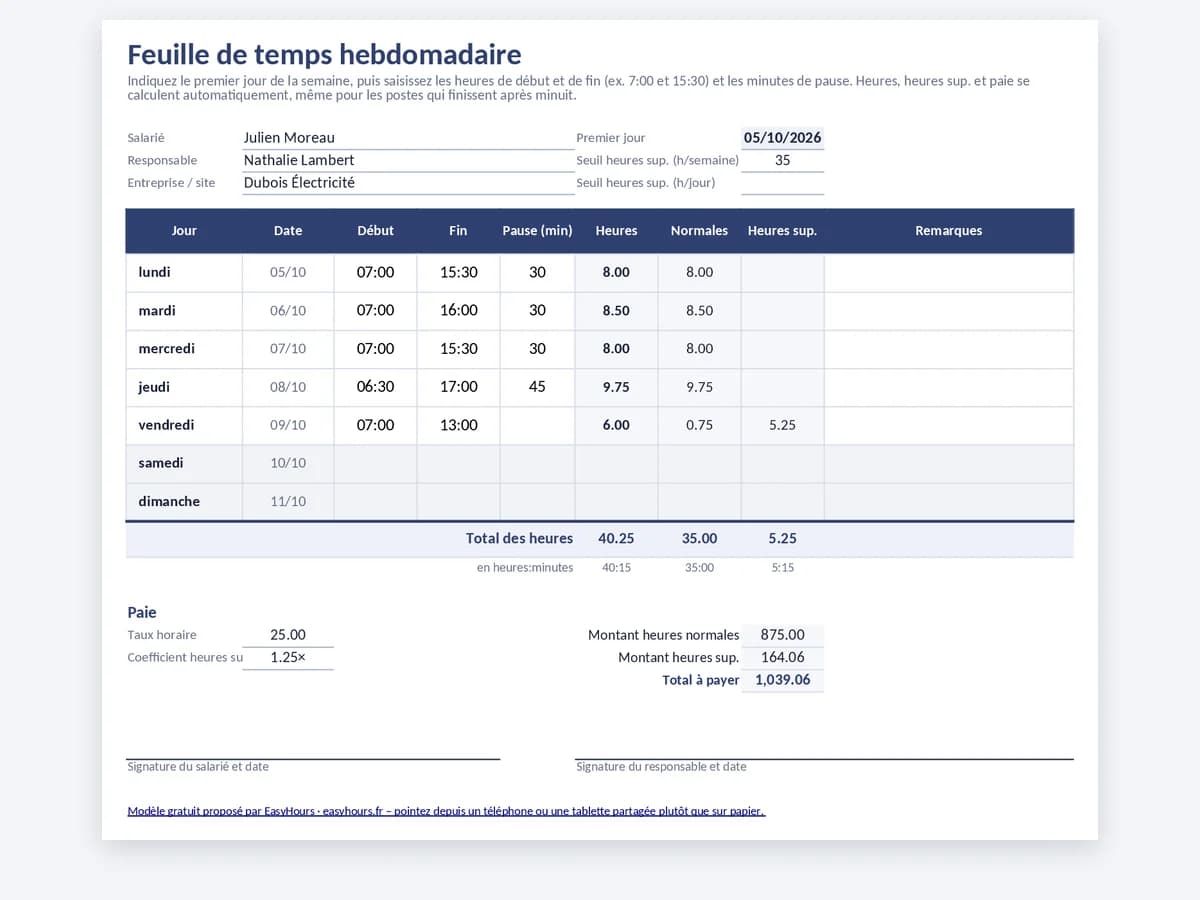Click lundi Remarques cell

[x=949, y=272]
